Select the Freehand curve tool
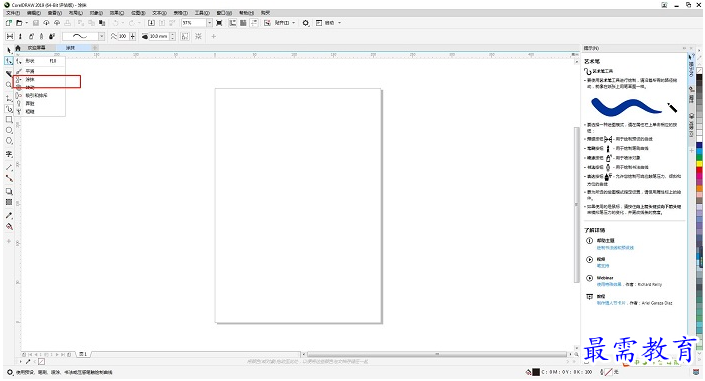Screen dimensions: 705x381 point(9,98)
